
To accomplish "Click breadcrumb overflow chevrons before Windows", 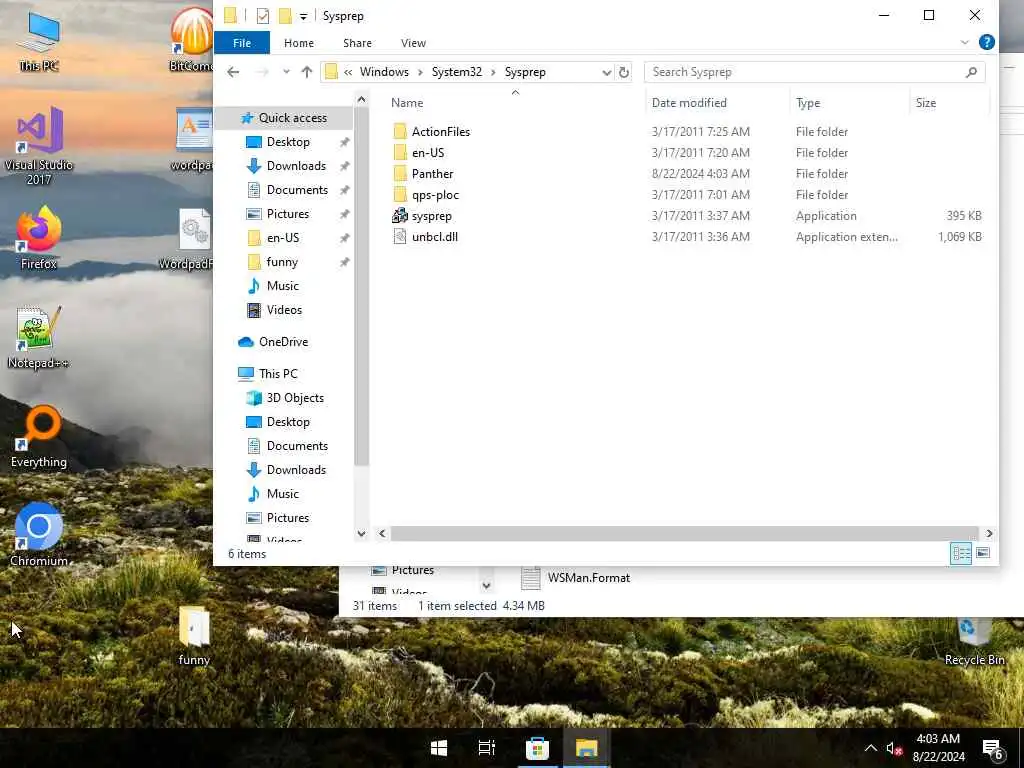I will pyautogui.click(x=348, y=72).
